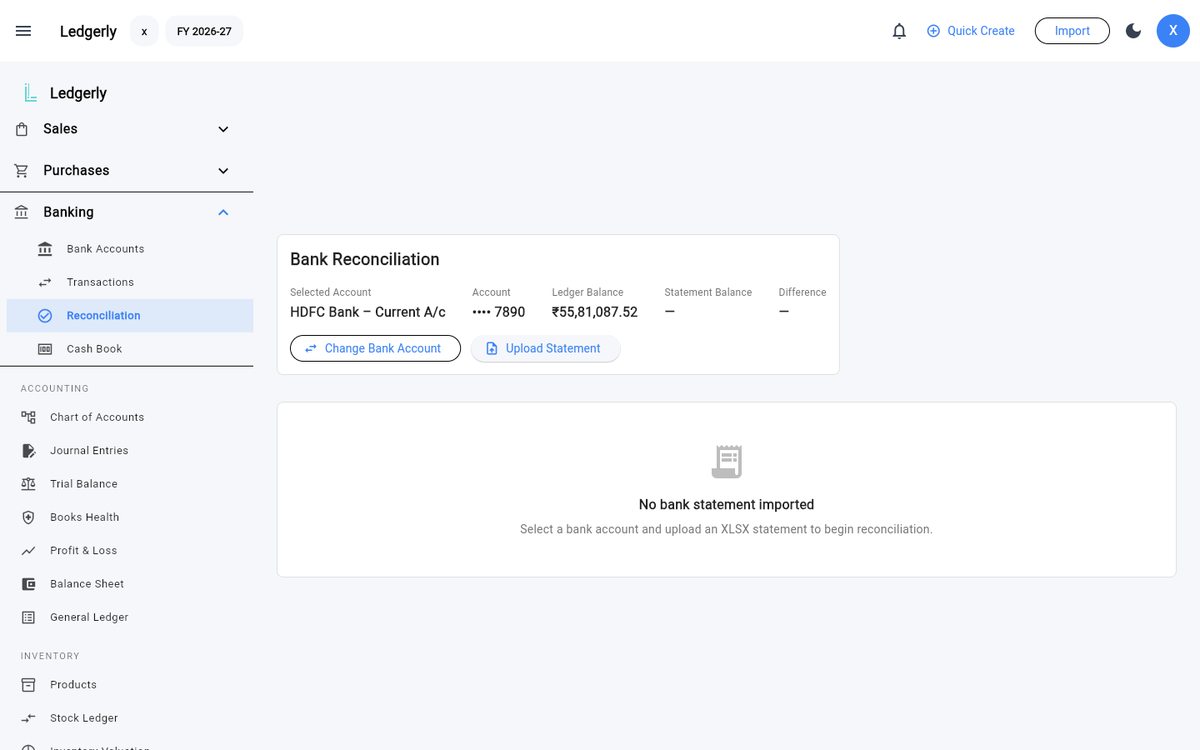Go to Journal Entries

(127, 451)
